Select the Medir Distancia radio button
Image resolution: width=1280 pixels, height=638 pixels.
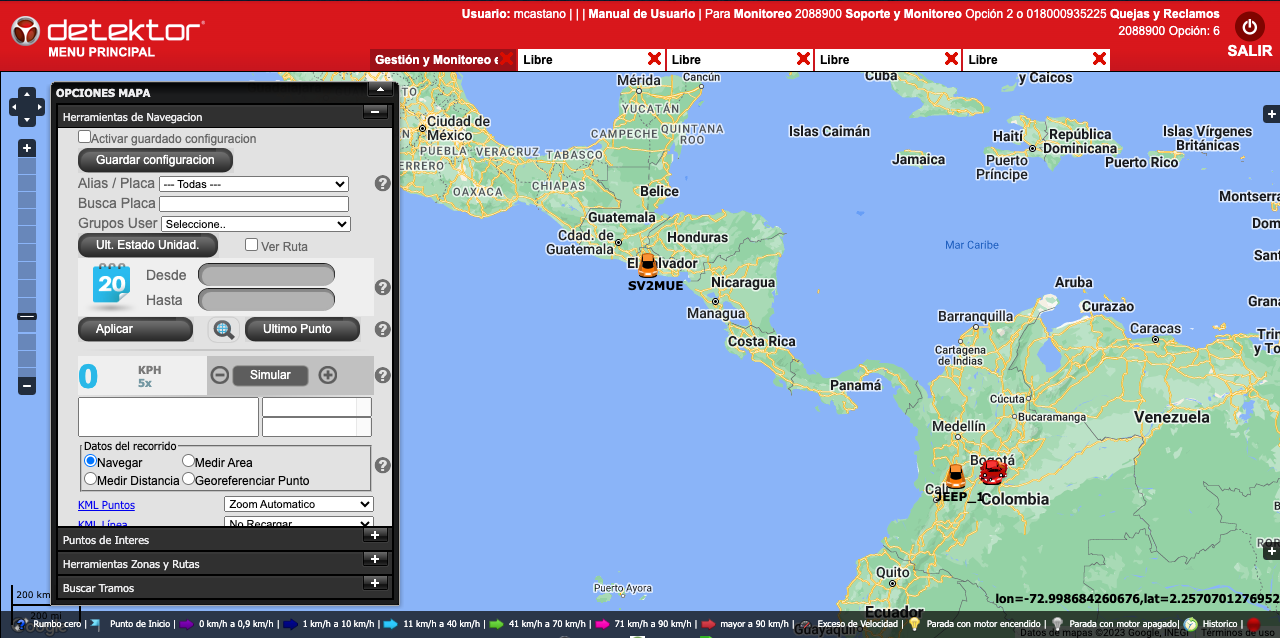click(90, 479)
